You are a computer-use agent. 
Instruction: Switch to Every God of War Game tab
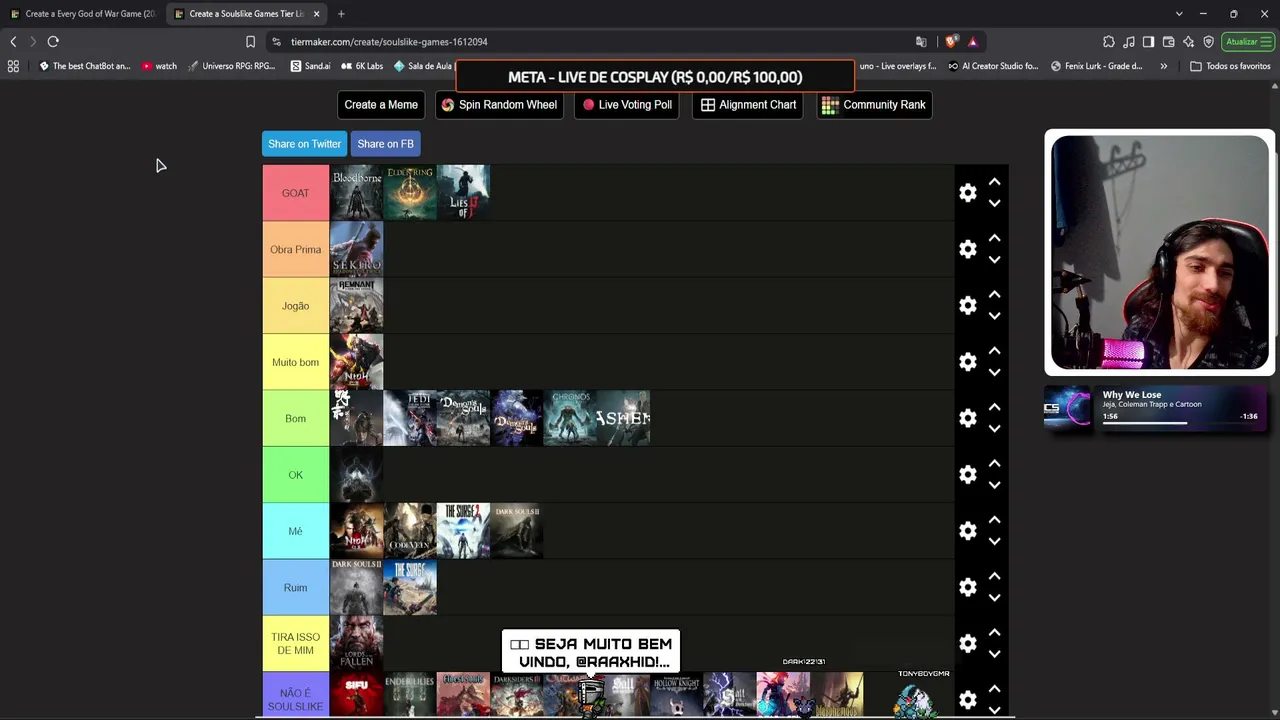coord(82,14)
